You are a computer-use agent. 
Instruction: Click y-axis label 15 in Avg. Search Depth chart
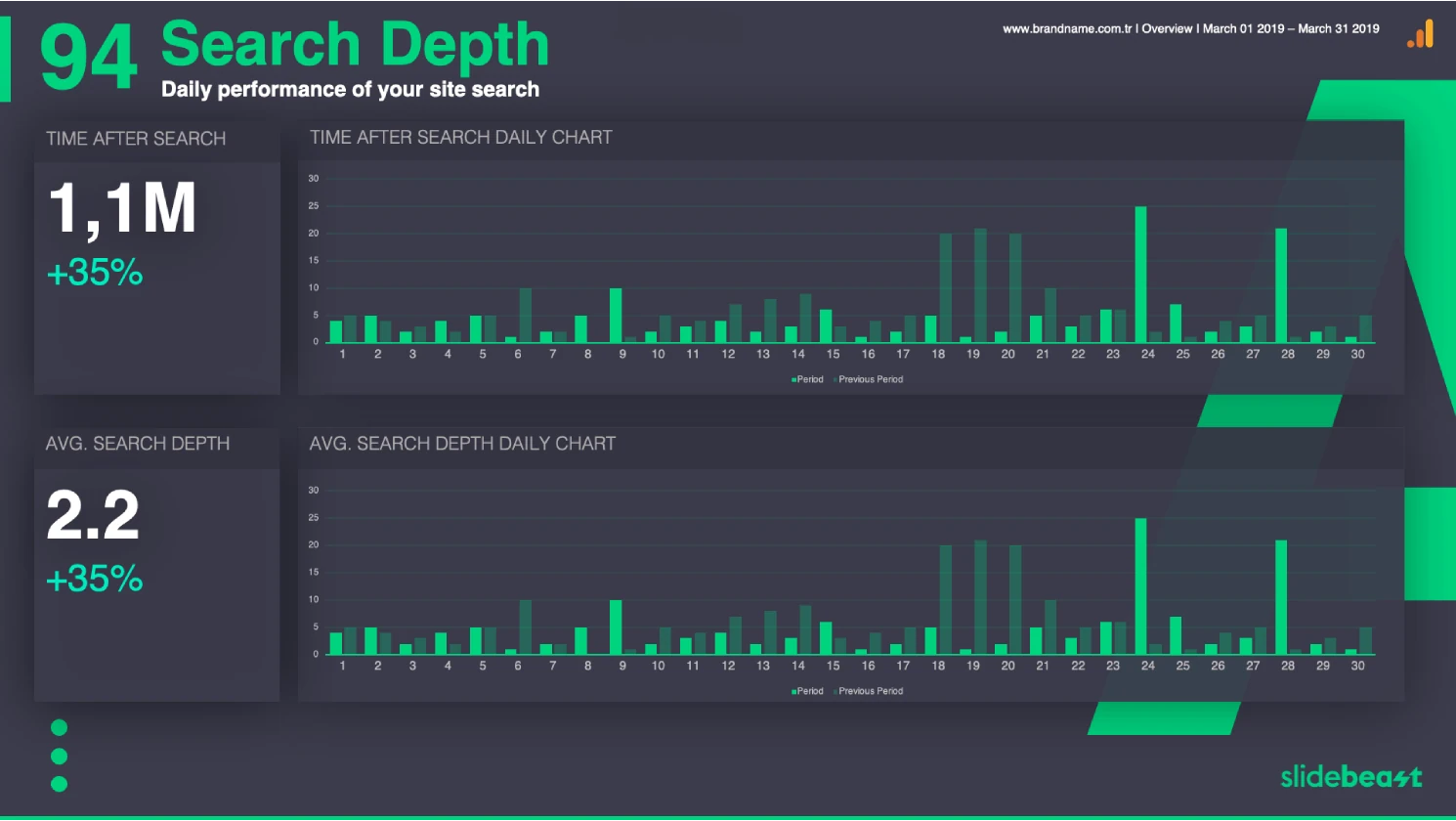[314, 573]
